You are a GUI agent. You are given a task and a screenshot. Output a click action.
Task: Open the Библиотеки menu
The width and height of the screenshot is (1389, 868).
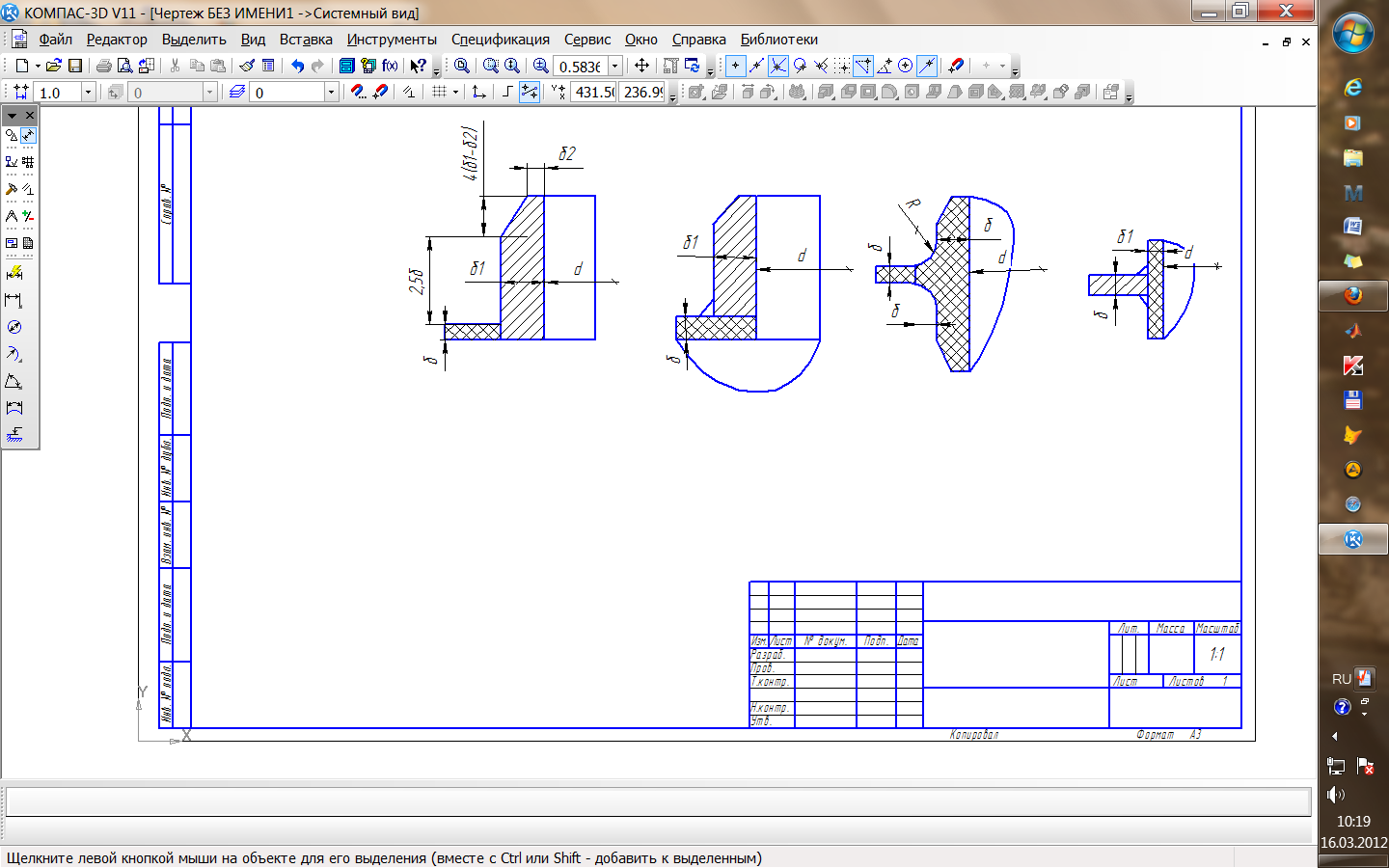coord(778,40)
